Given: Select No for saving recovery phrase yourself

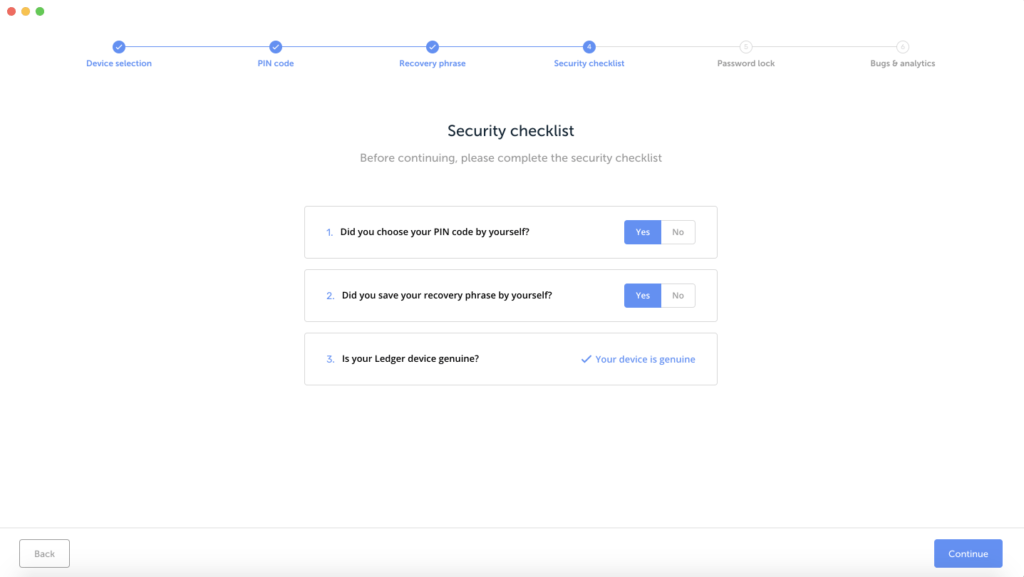Looking at the screenshot, I should (x=678, y=296).
